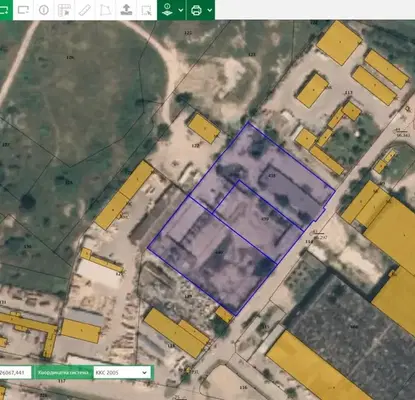Screen dimensions: 415x400
Task: Expand the print options dropdown arrow
Action: tap(210, 10)
